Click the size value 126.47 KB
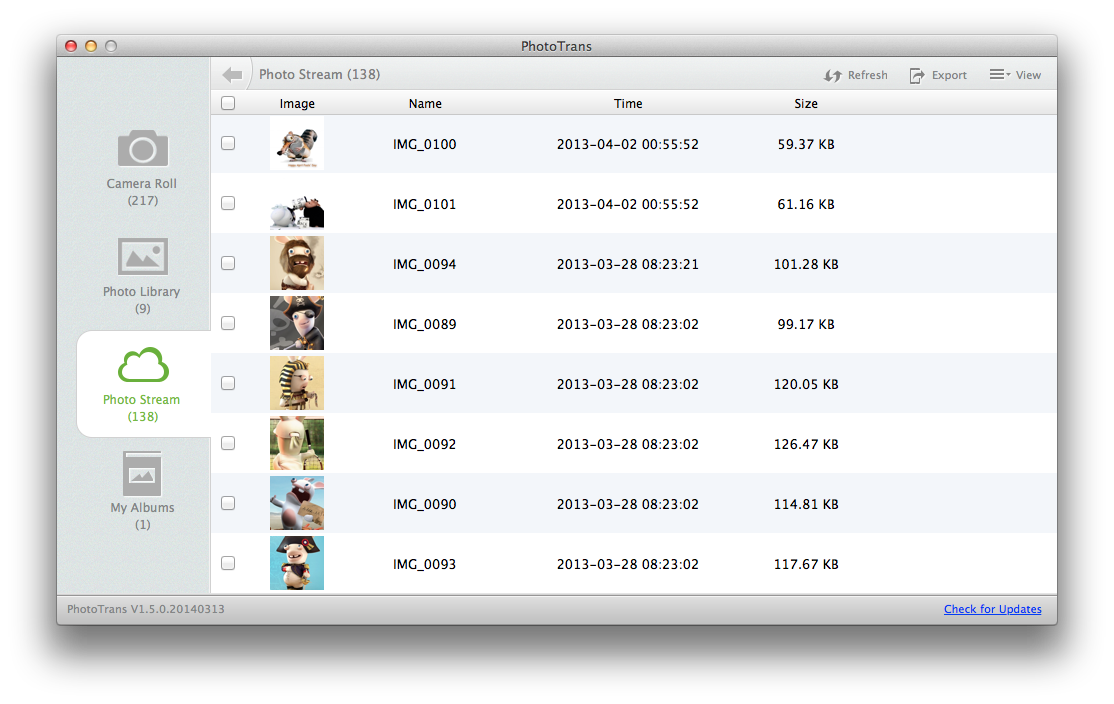 [806, 445]
